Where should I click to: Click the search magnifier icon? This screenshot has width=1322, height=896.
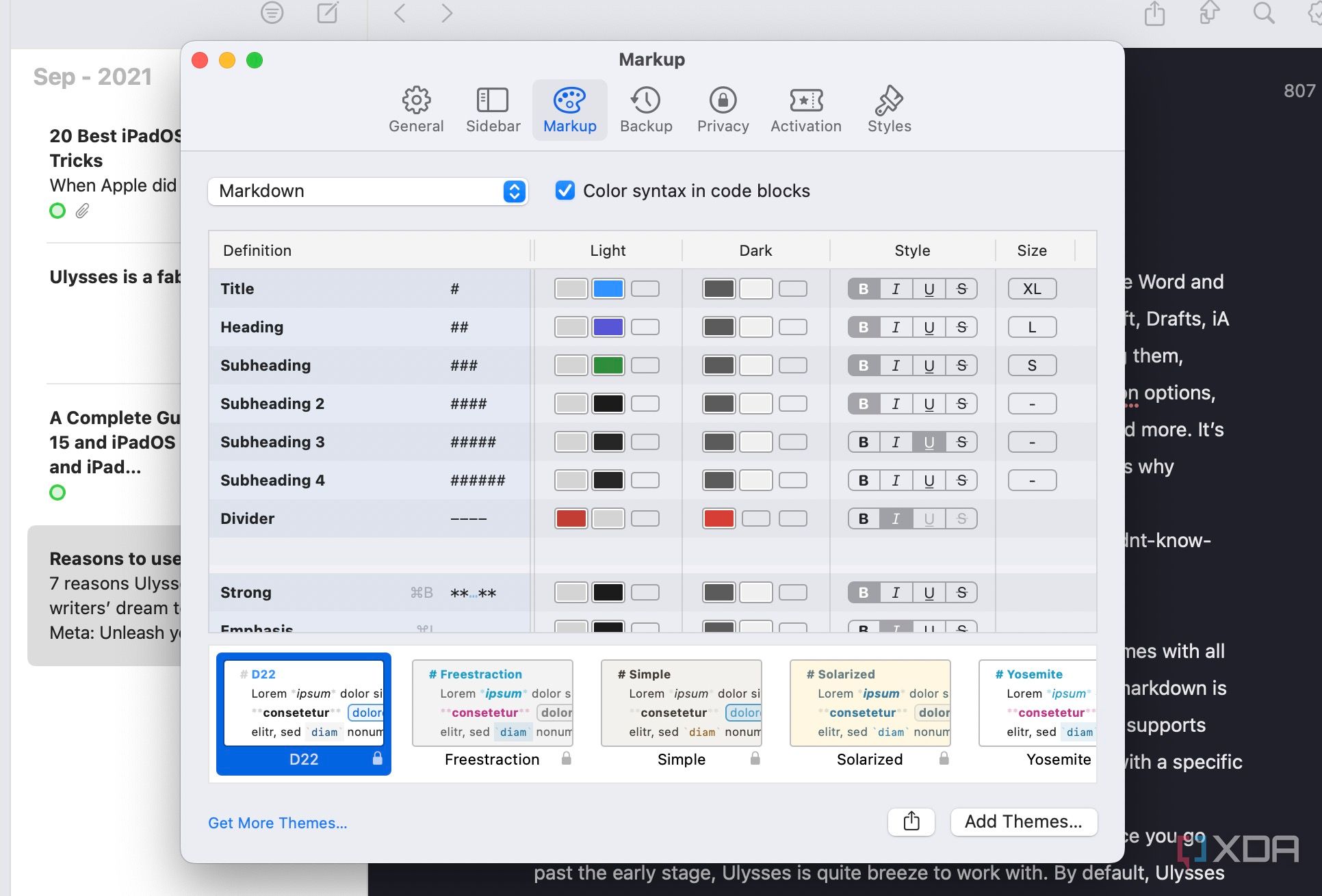1263,13
